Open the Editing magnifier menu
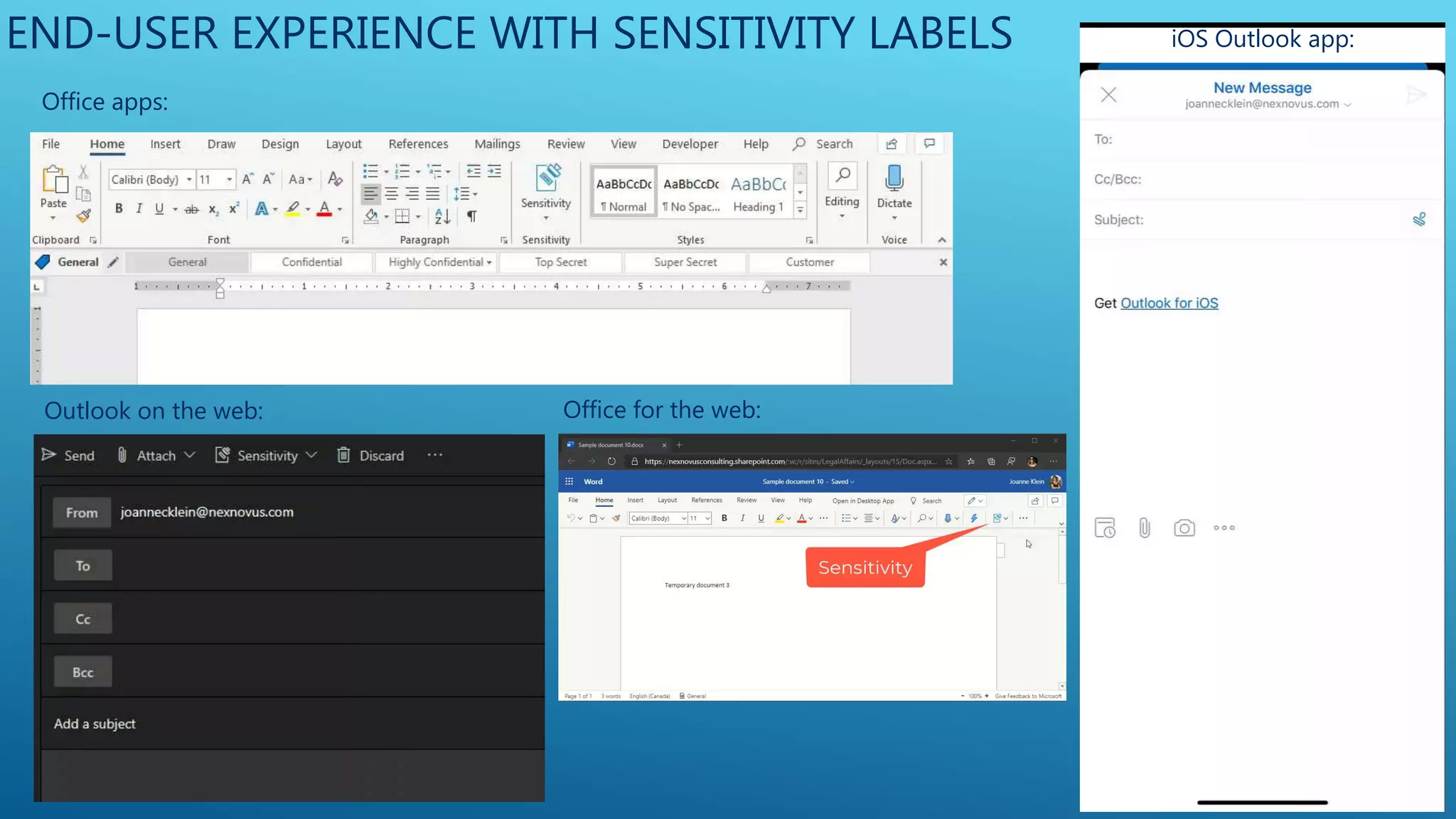Viewport: 1456px width, 819px height. pyautogui.click(x=842, y=191)
